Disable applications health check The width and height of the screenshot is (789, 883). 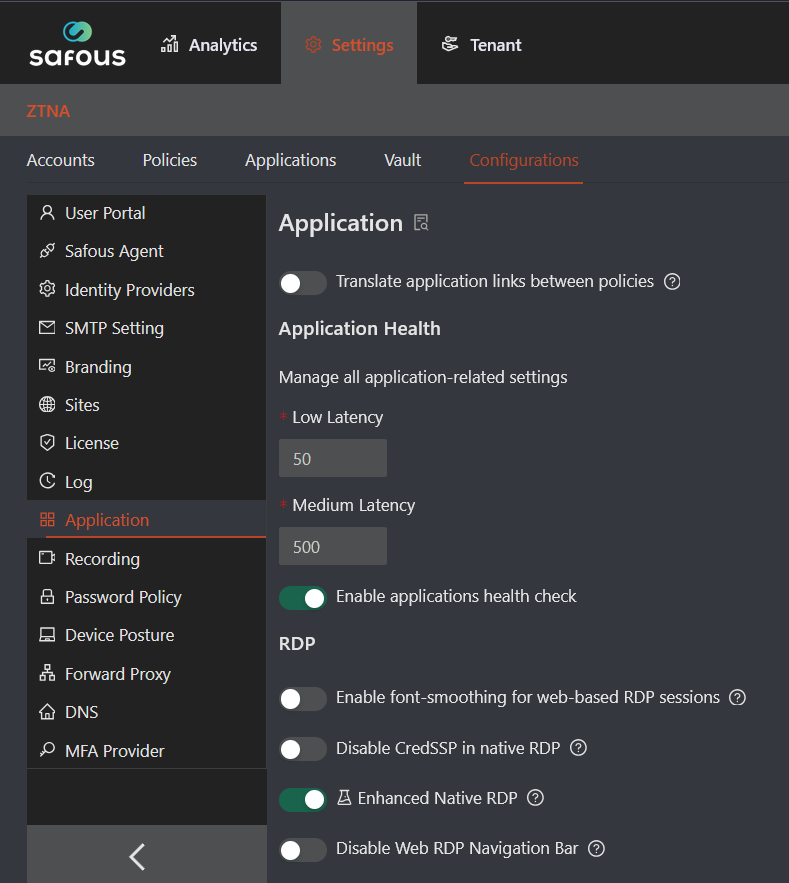click(x=302, y=597)
